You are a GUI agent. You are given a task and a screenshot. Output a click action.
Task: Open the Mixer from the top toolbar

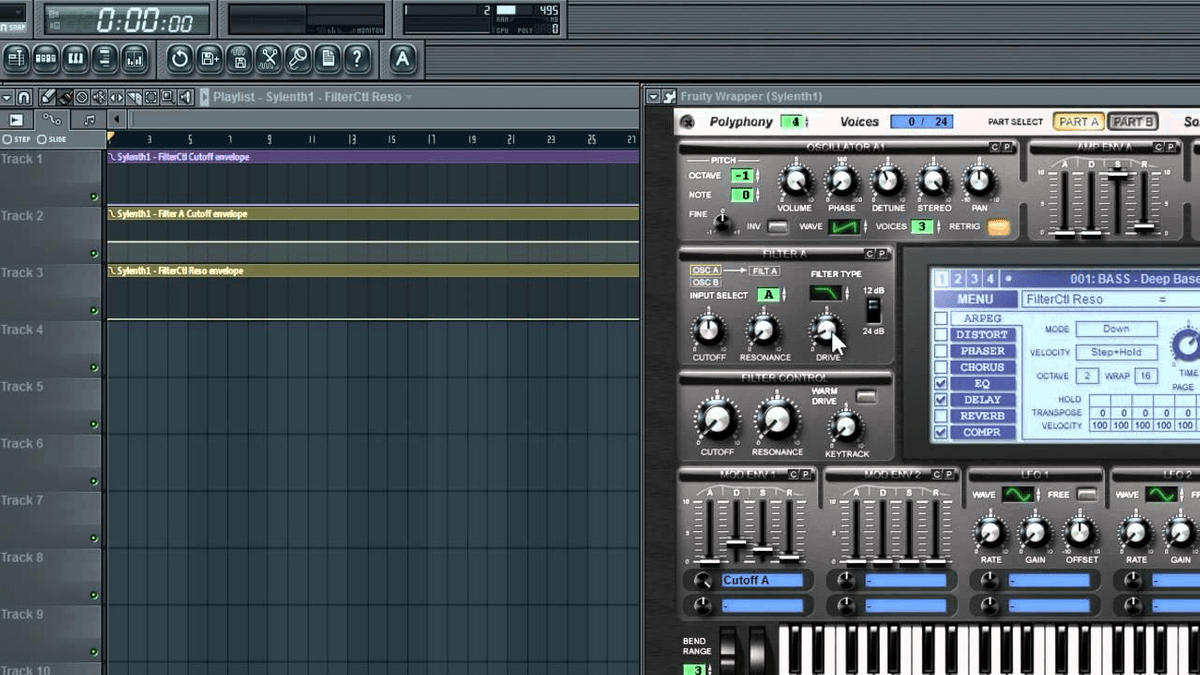[136, 58]
